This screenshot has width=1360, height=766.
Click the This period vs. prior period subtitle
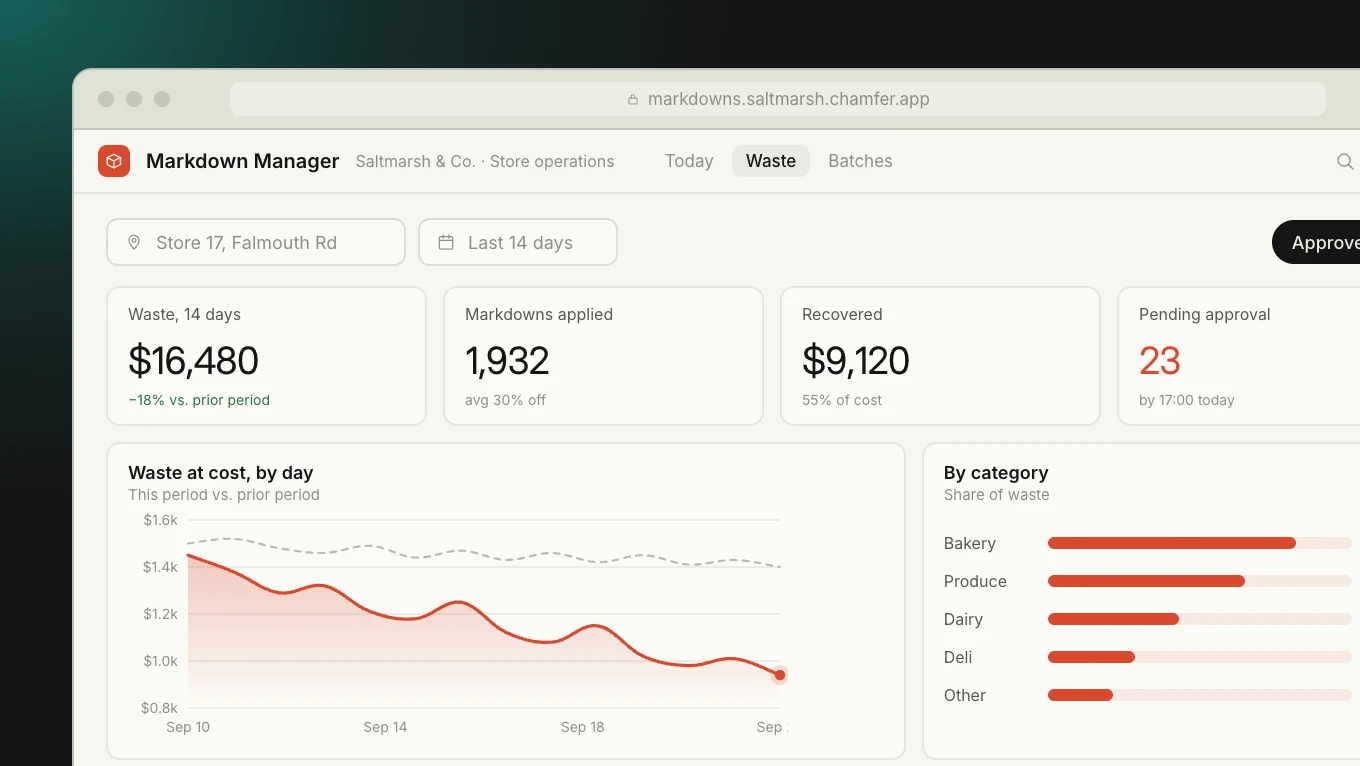[224, 494]
